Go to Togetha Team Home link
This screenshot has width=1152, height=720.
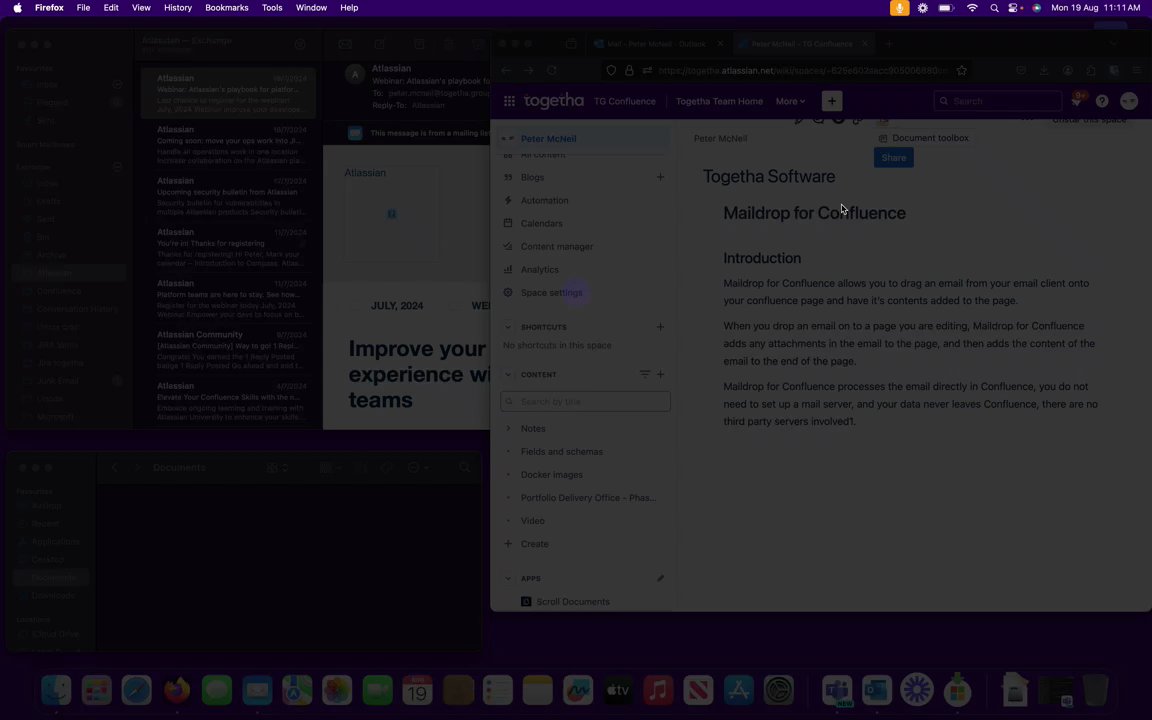[719, 101]
